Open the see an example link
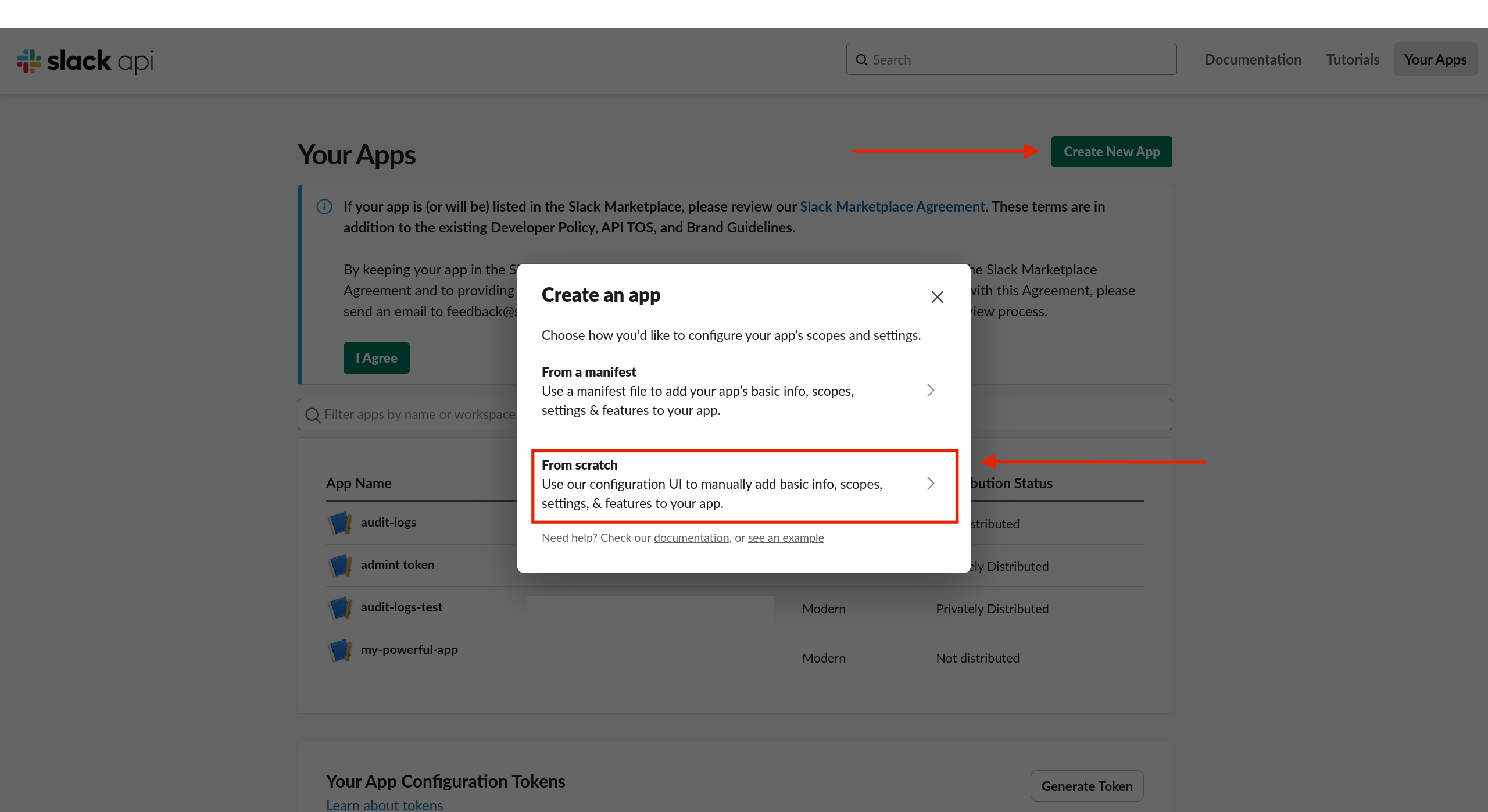This screenshot has height=812, width=1488. (786, 538)
